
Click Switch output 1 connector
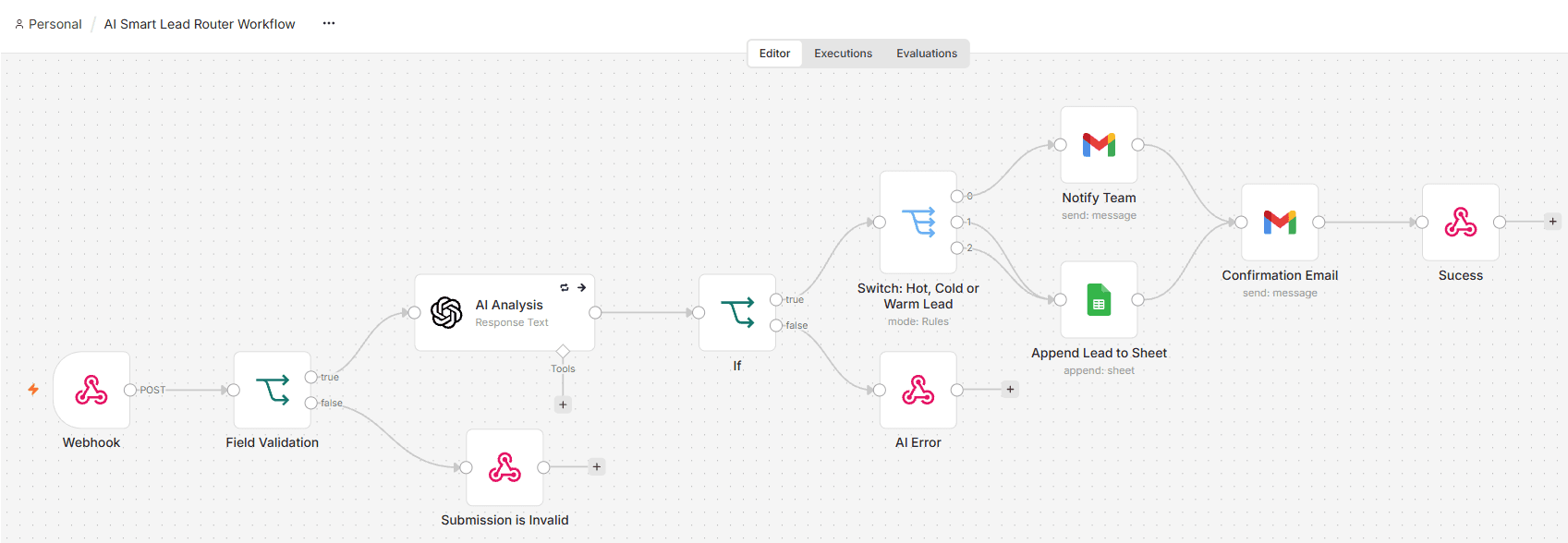(x=957, y=222)
